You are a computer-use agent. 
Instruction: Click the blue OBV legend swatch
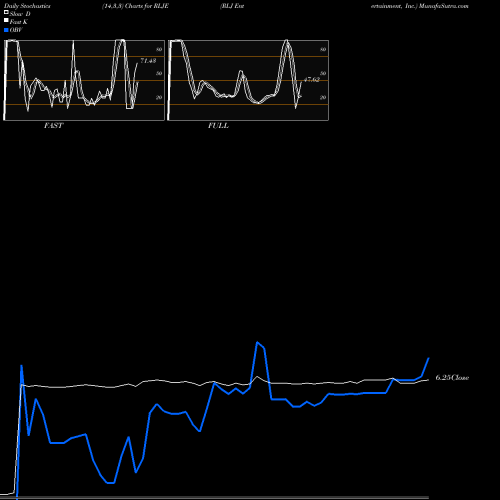pyautogui.click(x=6, y=30)
